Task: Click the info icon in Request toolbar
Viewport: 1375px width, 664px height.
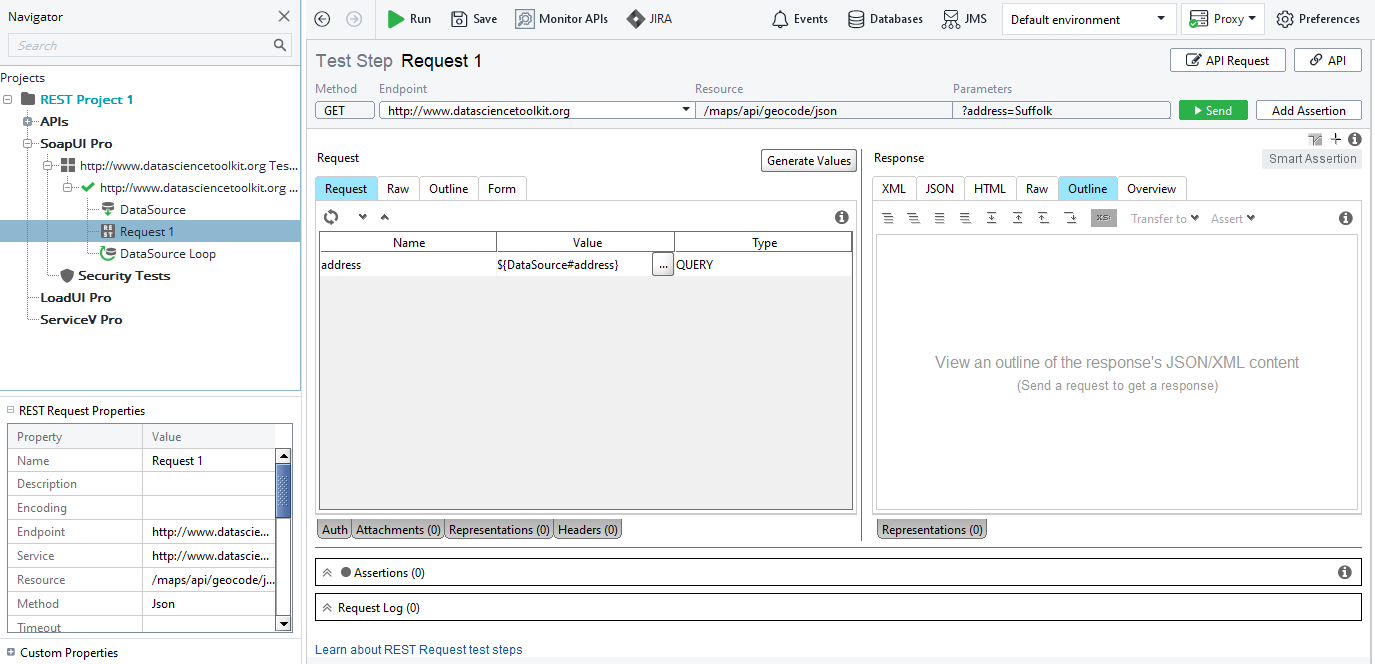Action: (842, 217)
